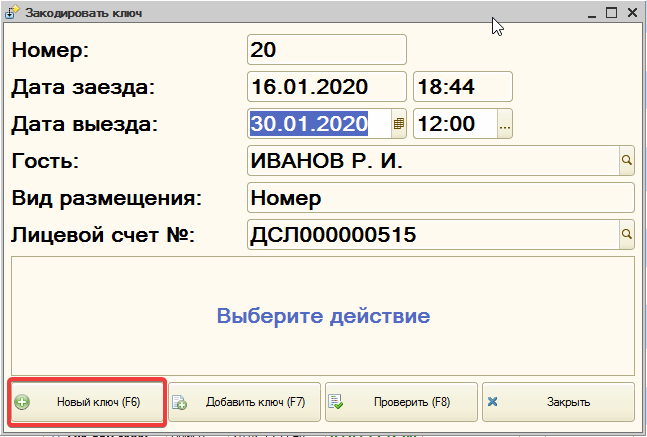This screenshot has width=647, height=437.
Task: Click the Гость field ИВАНОВ Р. И.
Action: (433, 160)
